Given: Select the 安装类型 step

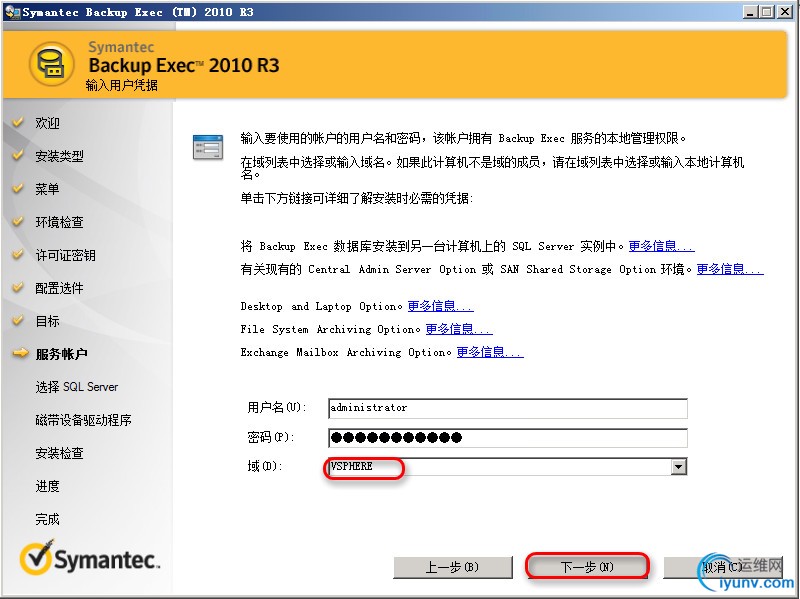Looking at the screenshot, I should click(x=59, y=156).
